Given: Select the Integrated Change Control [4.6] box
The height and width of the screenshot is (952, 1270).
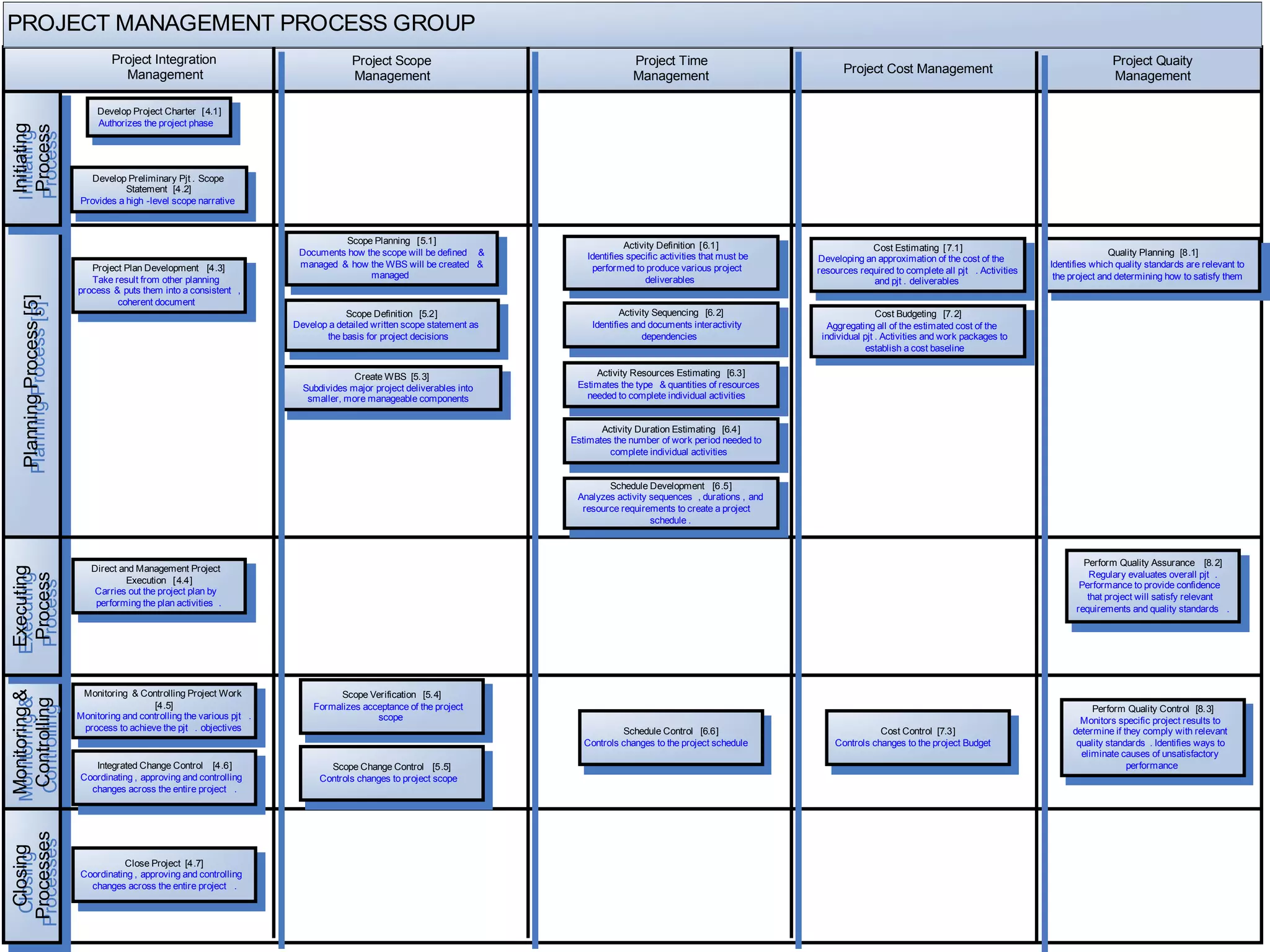Looking at the screenshot, I should coord(164,777).
